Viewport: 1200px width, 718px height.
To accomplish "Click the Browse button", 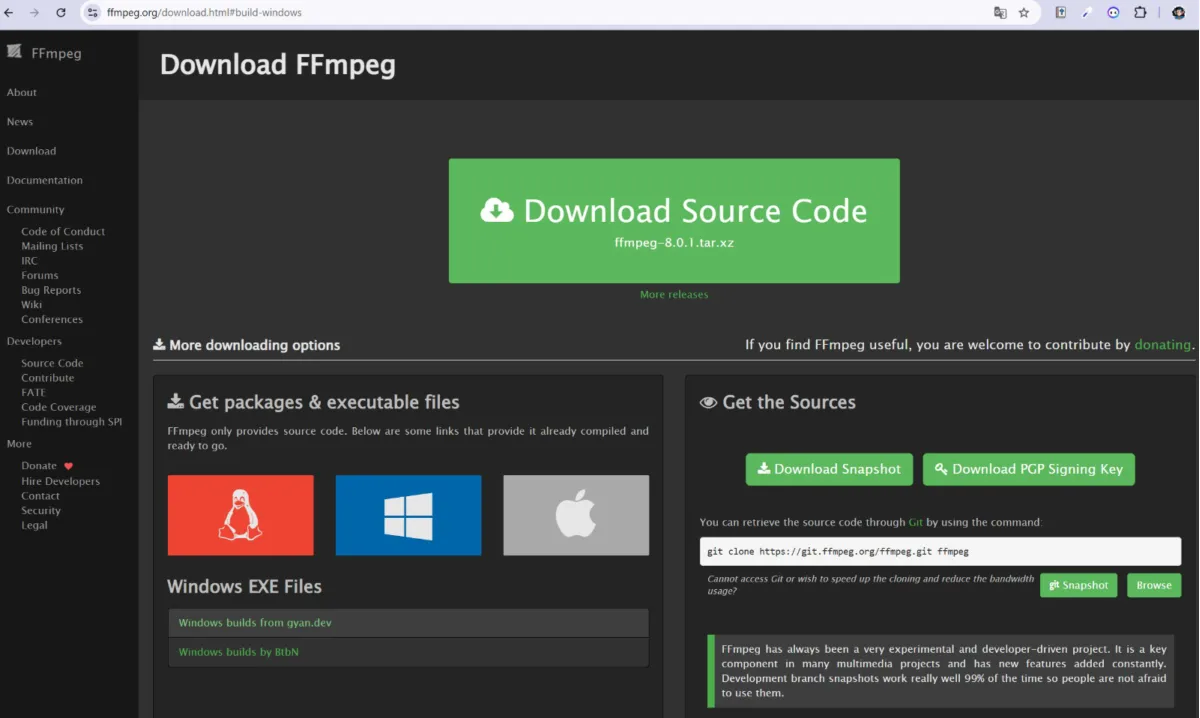I will coord(1154,585).
